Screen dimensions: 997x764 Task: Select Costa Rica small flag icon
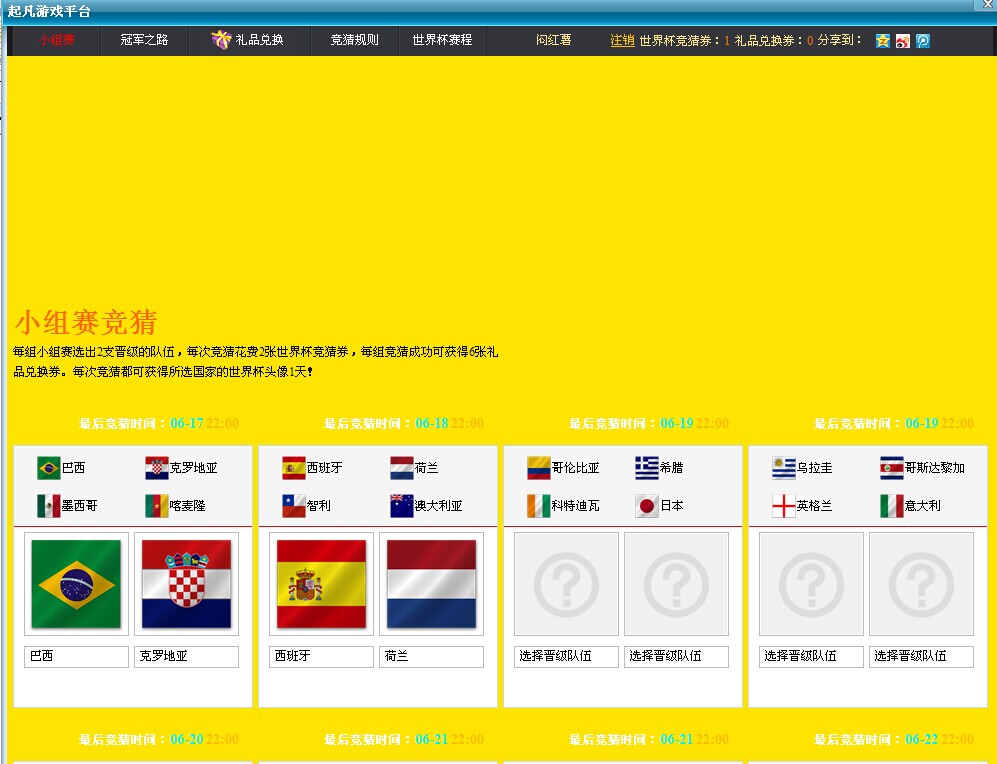pyautogui.click(x=891, y=468)
